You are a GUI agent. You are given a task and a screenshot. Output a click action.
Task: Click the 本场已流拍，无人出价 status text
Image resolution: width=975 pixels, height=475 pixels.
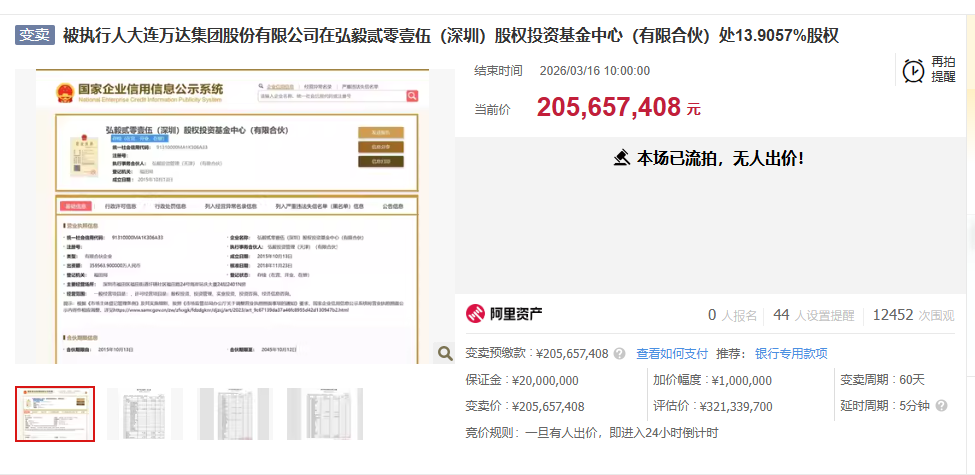point(720,159)
